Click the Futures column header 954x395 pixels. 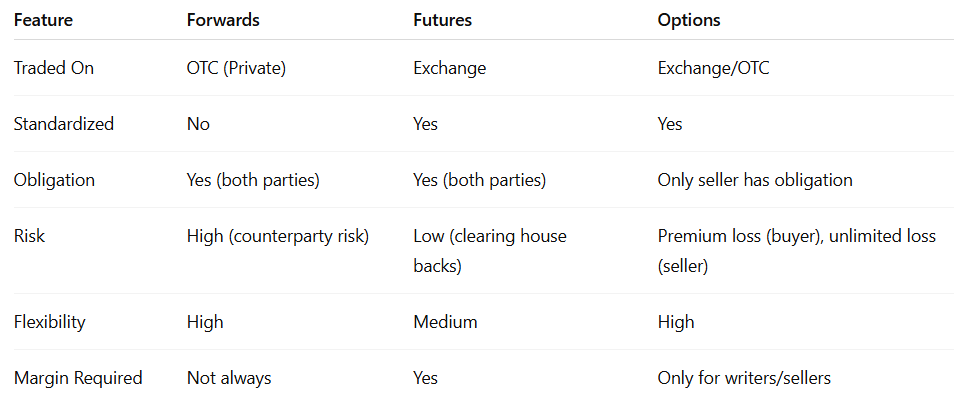pos(442,20)
